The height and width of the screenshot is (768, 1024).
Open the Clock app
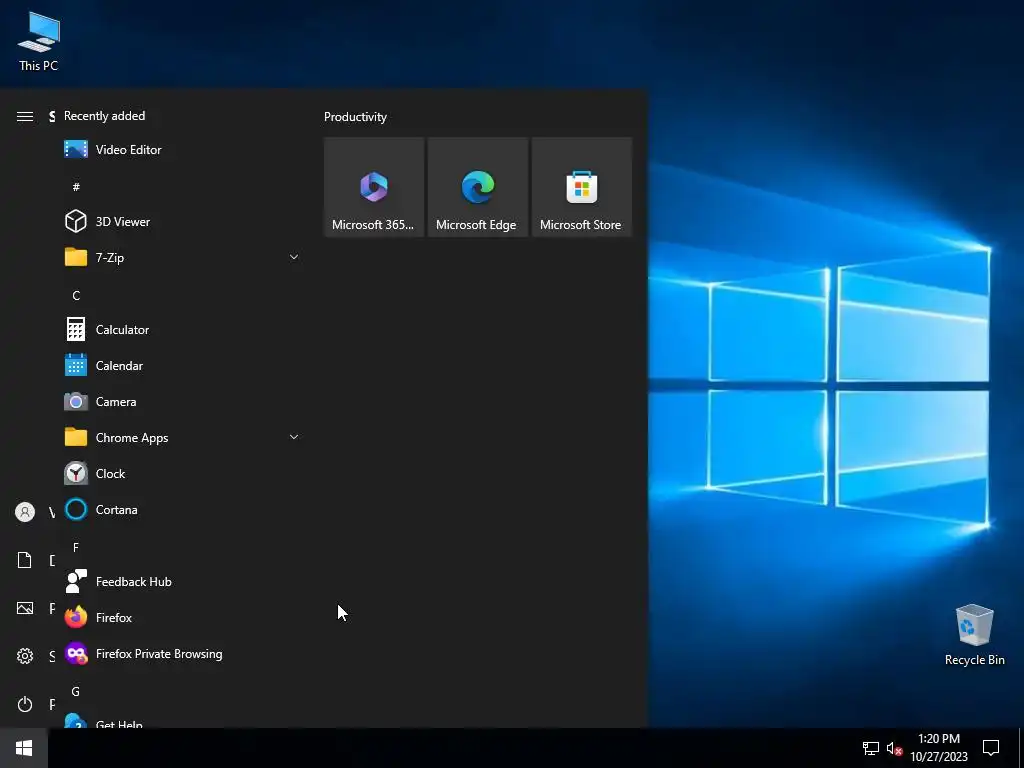[182, 473]
